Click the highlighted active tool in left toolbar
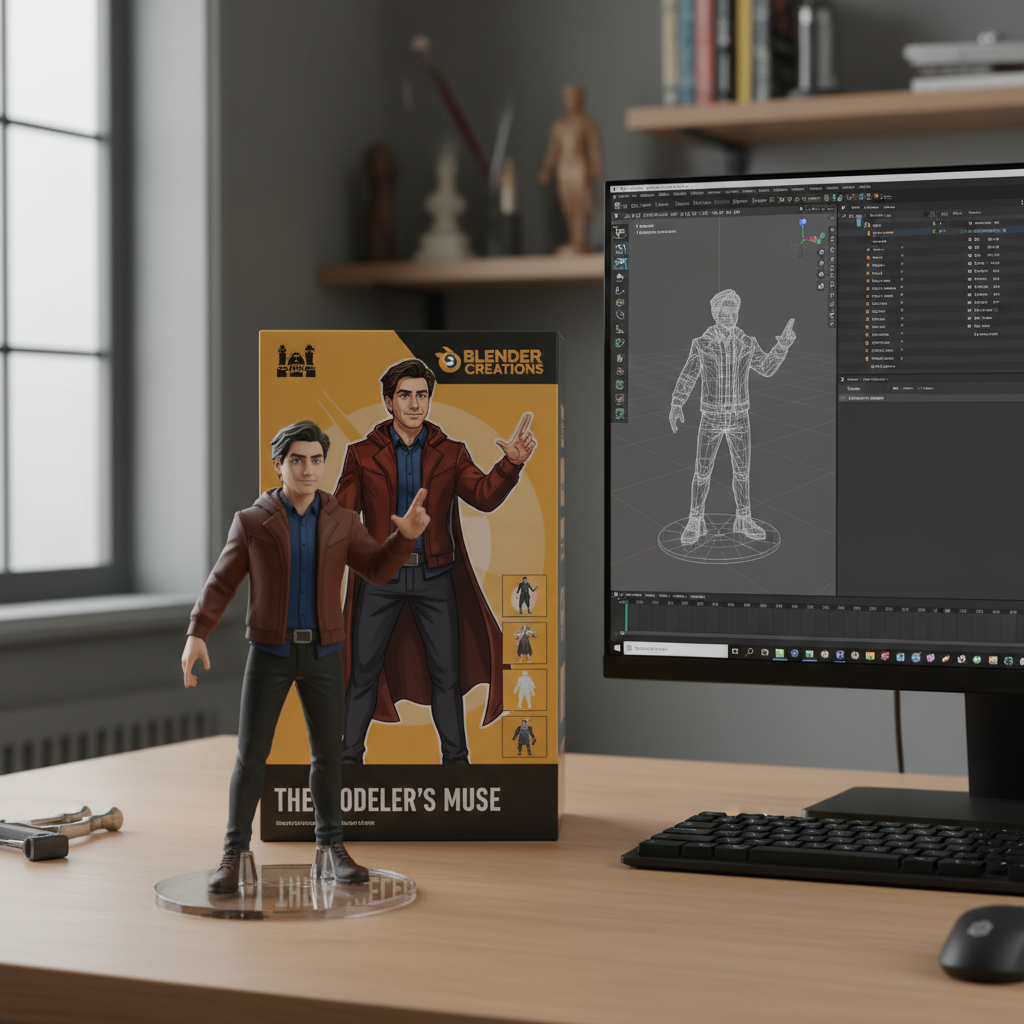 click(620, 264)
